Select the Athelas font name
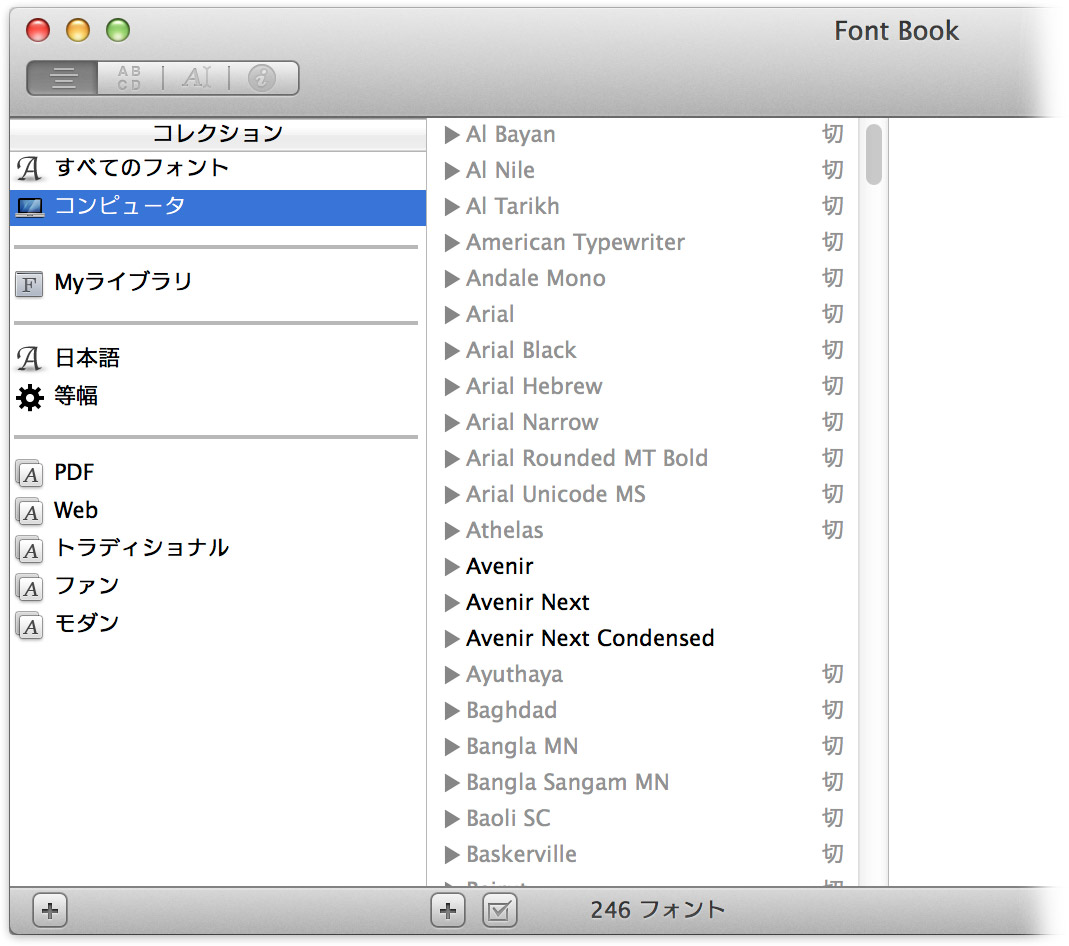 tap(505, 530)
